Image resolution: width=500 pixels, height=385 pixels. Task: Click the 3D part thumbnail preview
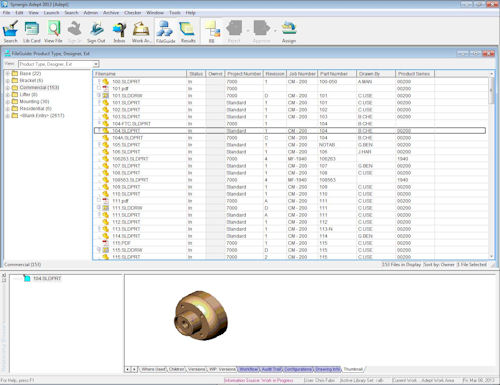pyautogui.click(x=201, y=315)
